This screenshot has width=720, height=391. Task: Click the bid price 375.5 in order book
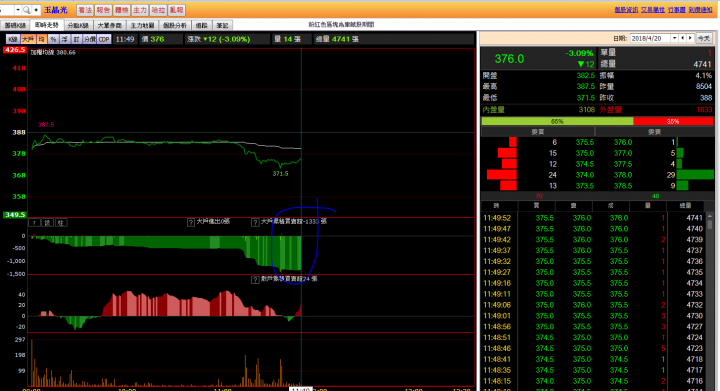click(x=585, y=142)
